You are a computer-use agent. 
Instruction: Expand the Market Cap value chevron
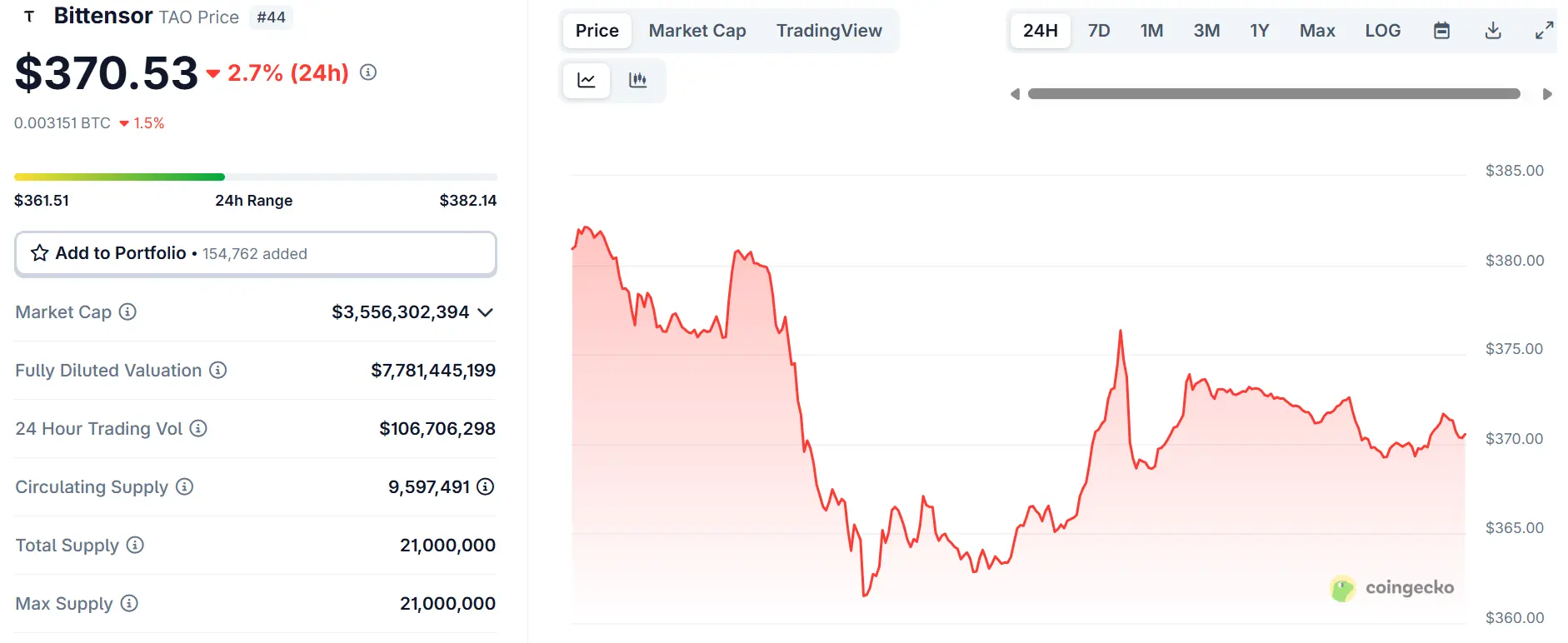486,312
